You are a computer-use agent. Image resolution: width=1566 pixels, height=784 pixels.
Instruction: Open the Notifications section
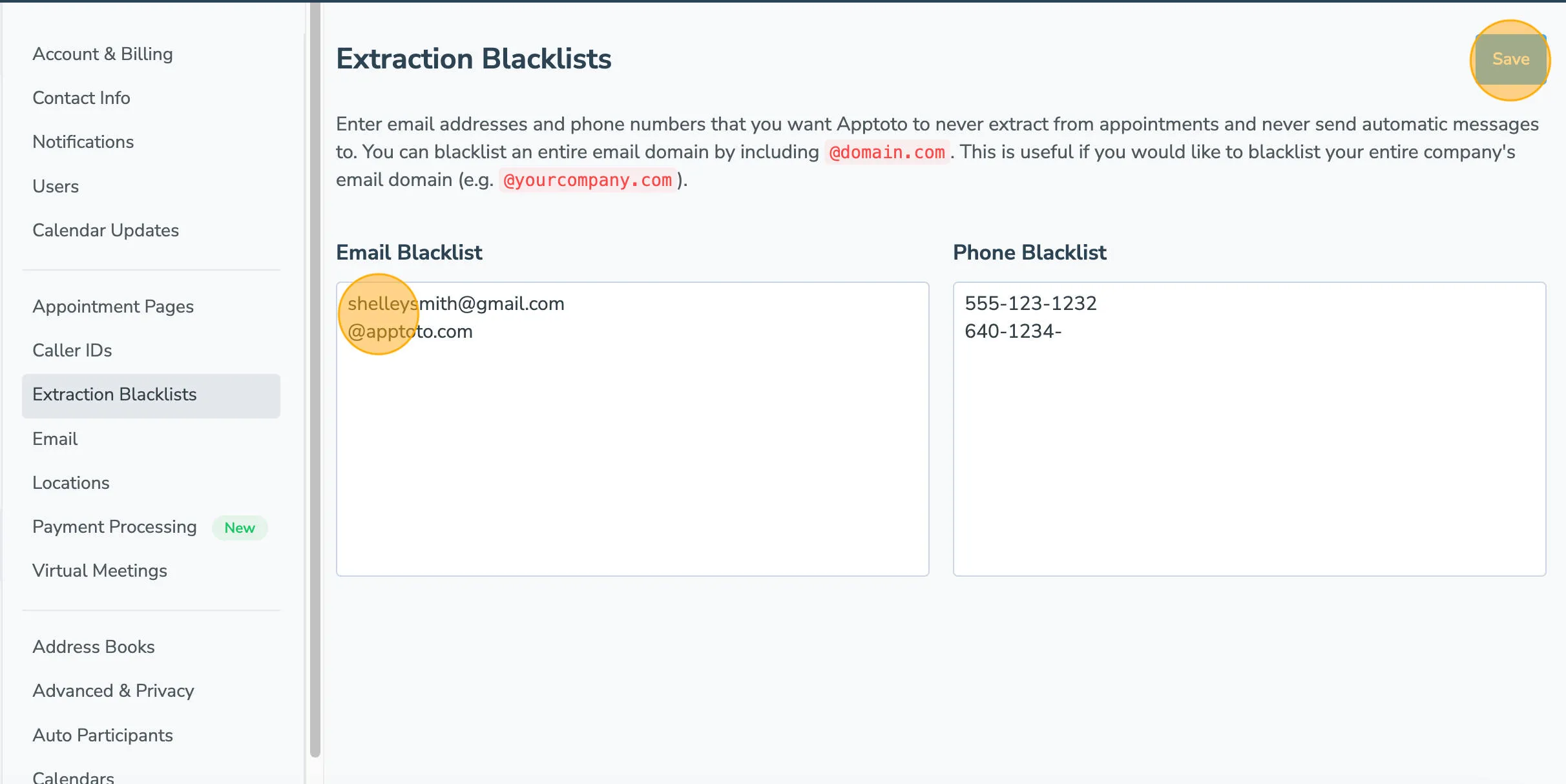[83, 141]
